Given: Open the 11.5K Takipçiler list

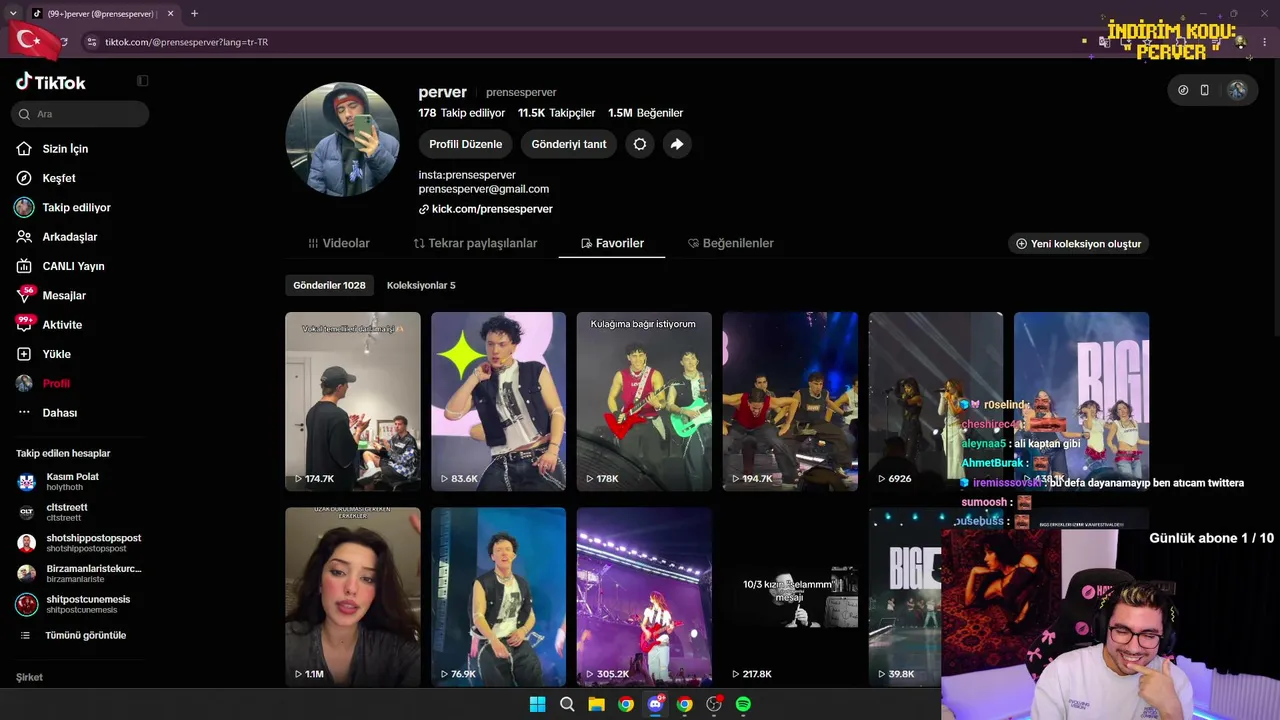Looking at the screenshot, I should (x=557, y=113).
